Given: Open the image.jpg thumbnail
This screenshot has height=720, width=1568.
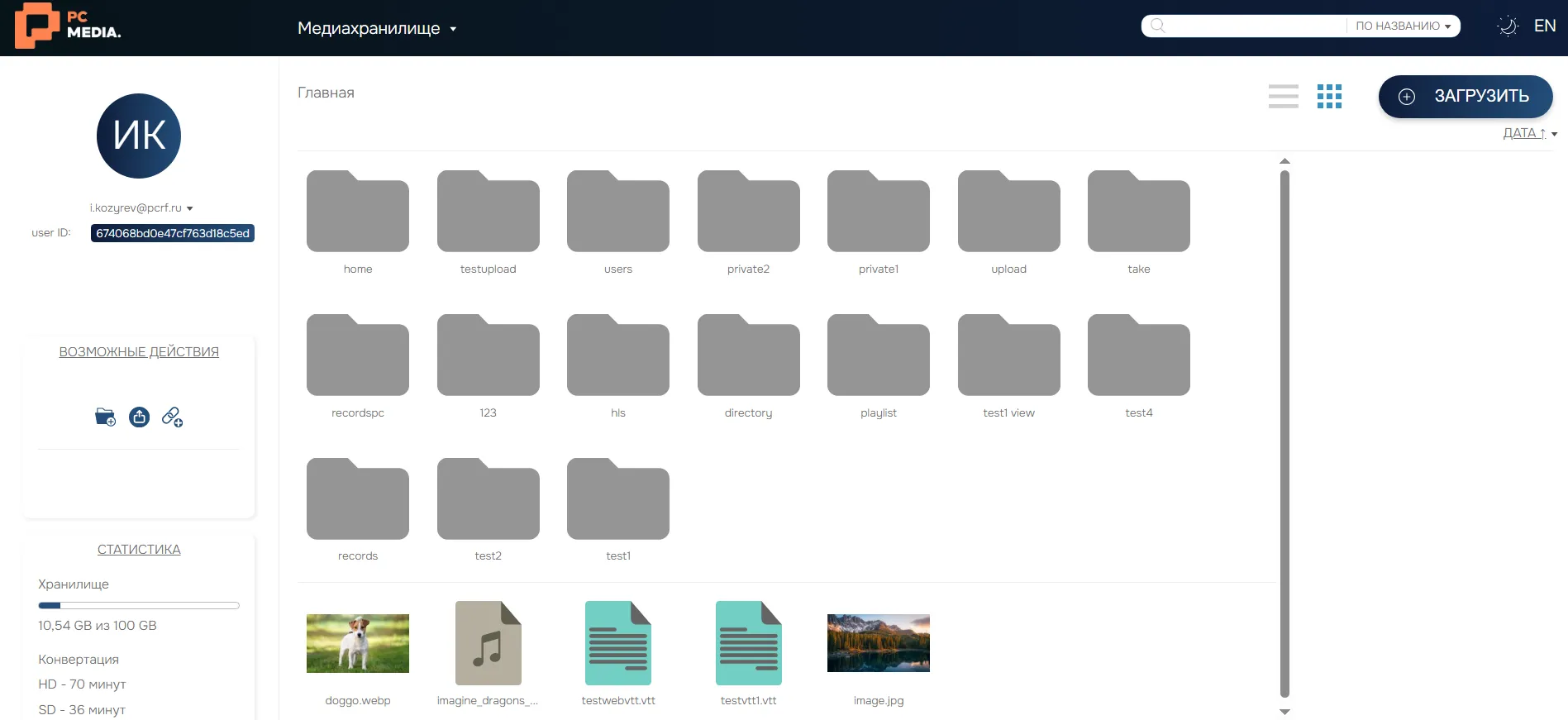Looking at the screenshot, I should click(x=879, y=643).
